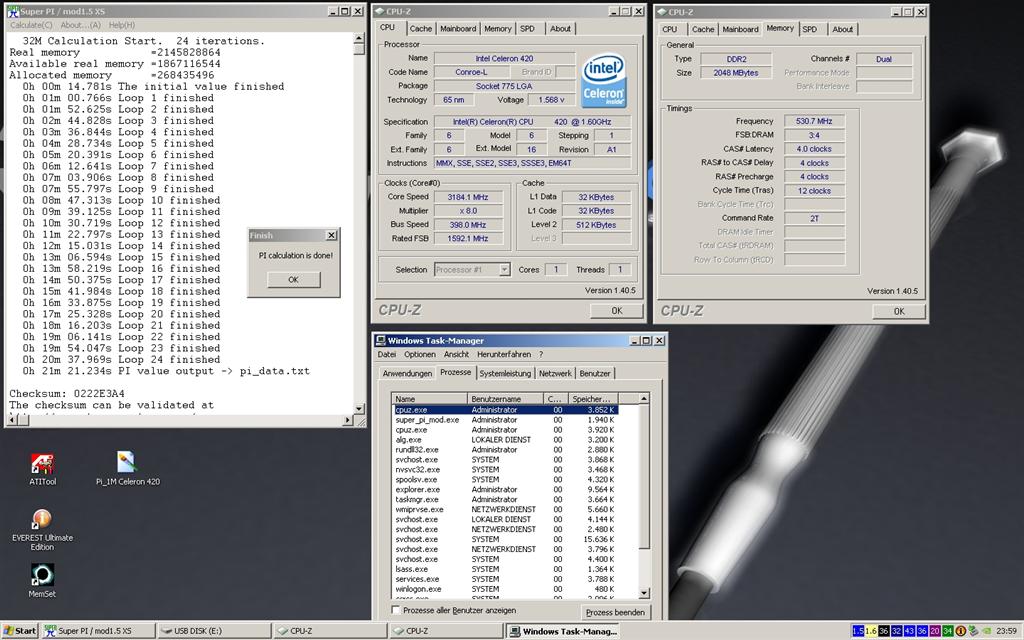Click the NVIDIA tray icon
The height and width of the screenshot is (640, 1024).
point(985,631)
